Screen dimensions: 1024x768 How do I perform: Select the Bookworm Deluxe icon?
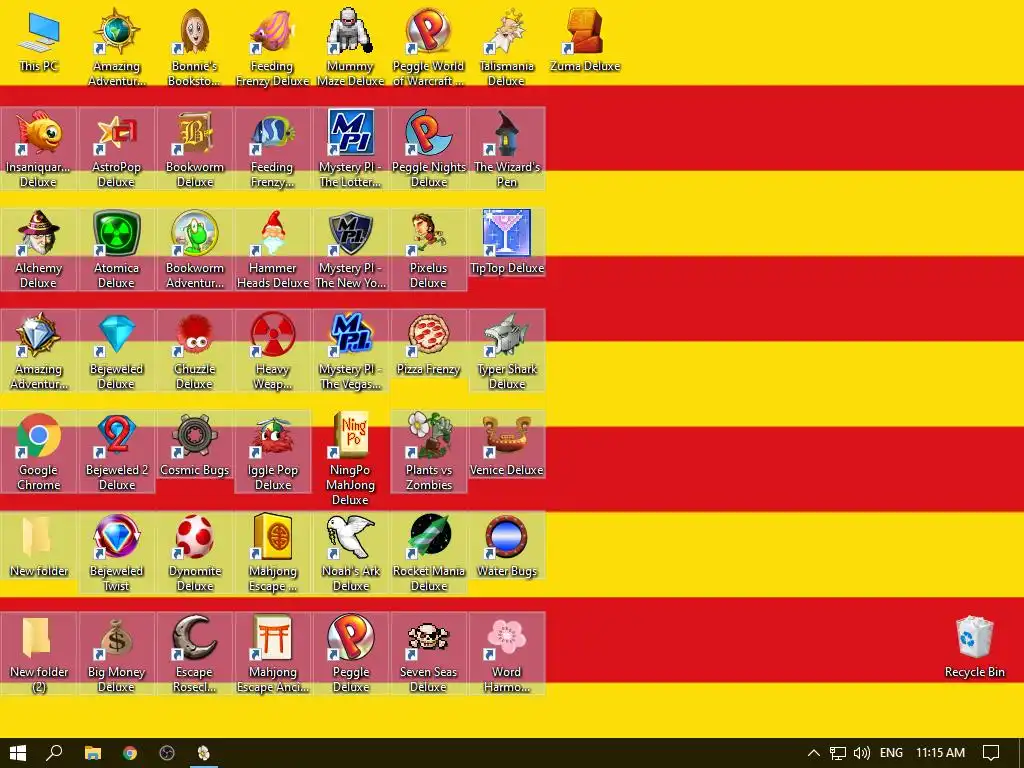[x=195, y=148]
